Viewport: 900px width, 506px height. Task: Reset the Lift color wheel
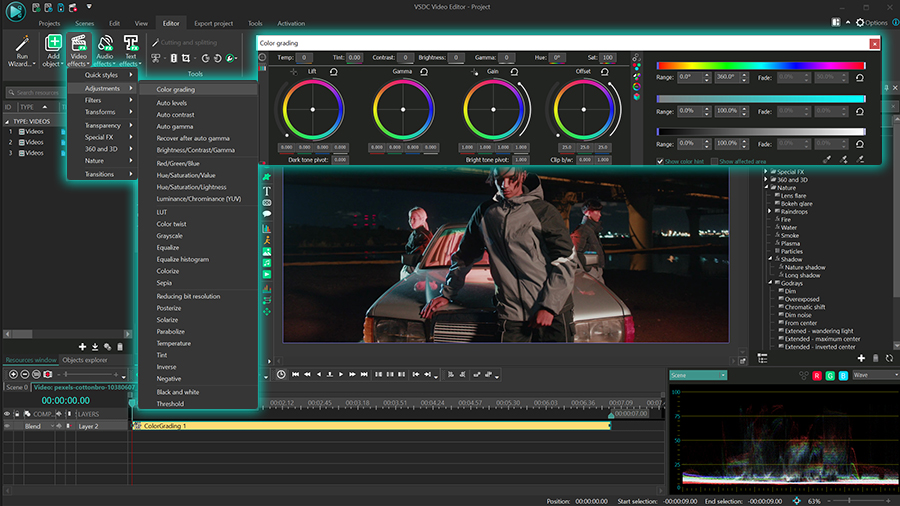click(x=333, y=72)
